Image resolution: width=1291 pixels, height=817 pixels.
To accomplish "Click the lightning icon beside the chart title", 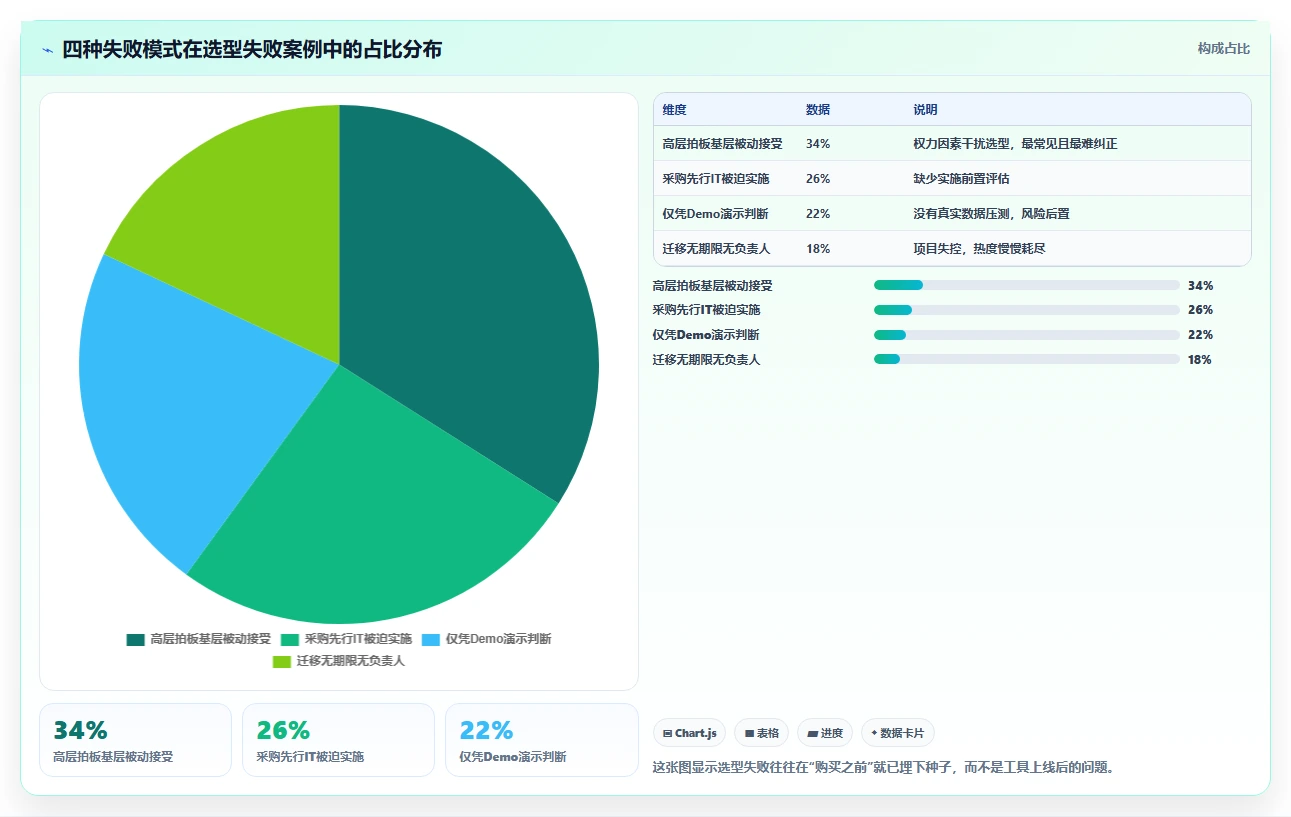I will pyautogui.click(x=47, y=50).
